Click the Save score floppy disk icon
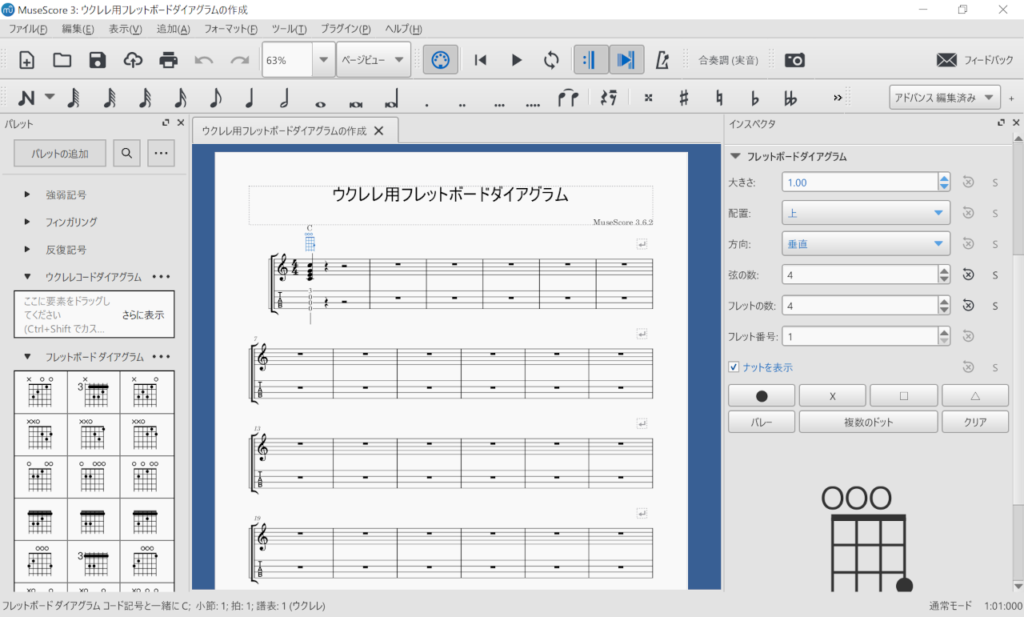 [97, 60]
